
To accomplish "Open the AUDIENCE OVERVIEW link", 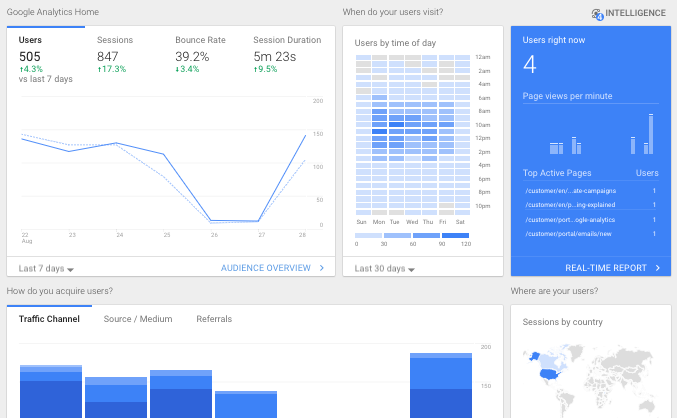I will point(266,268).
